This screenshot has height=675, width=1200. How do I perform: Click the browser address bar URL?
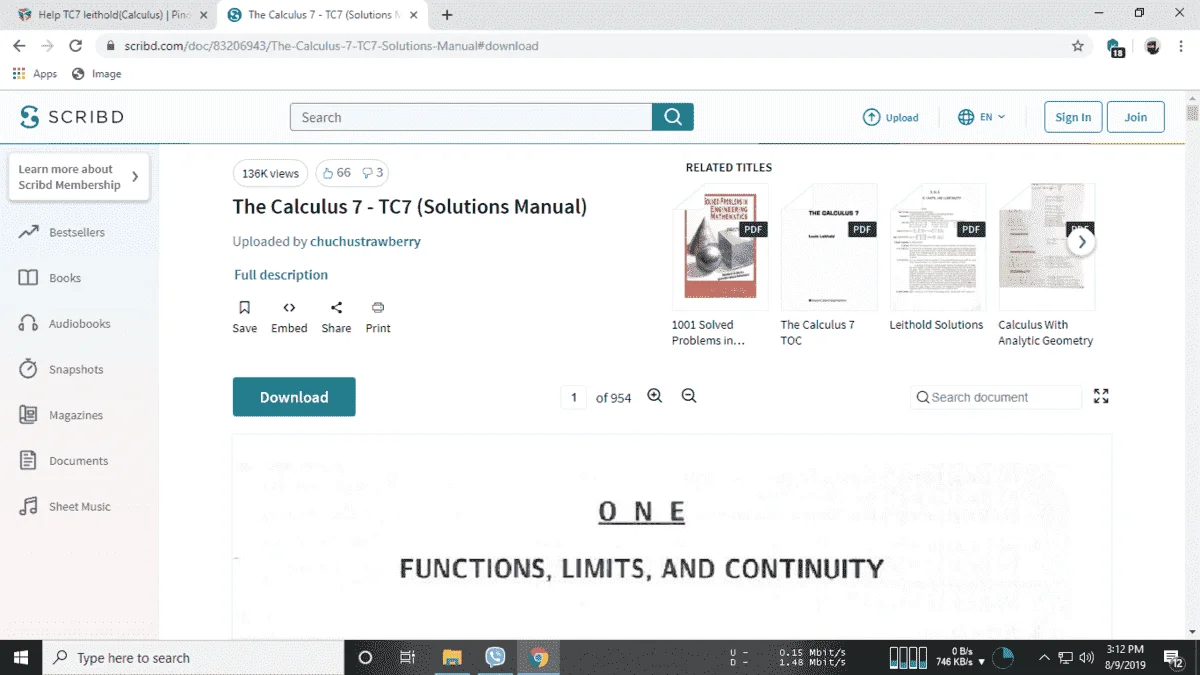(x=329, y=46)
